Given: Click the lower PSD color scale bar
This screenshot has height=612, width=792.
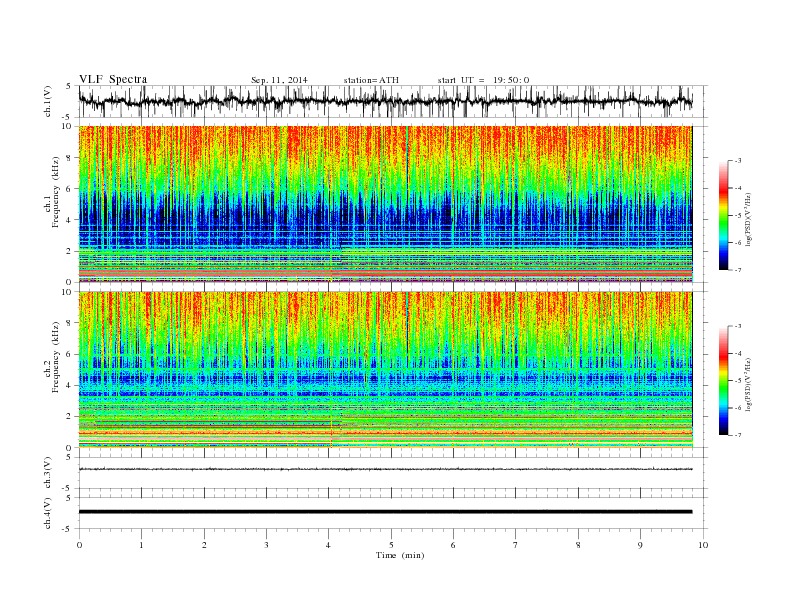Looking at the screenshot, I should click(723, 381).
